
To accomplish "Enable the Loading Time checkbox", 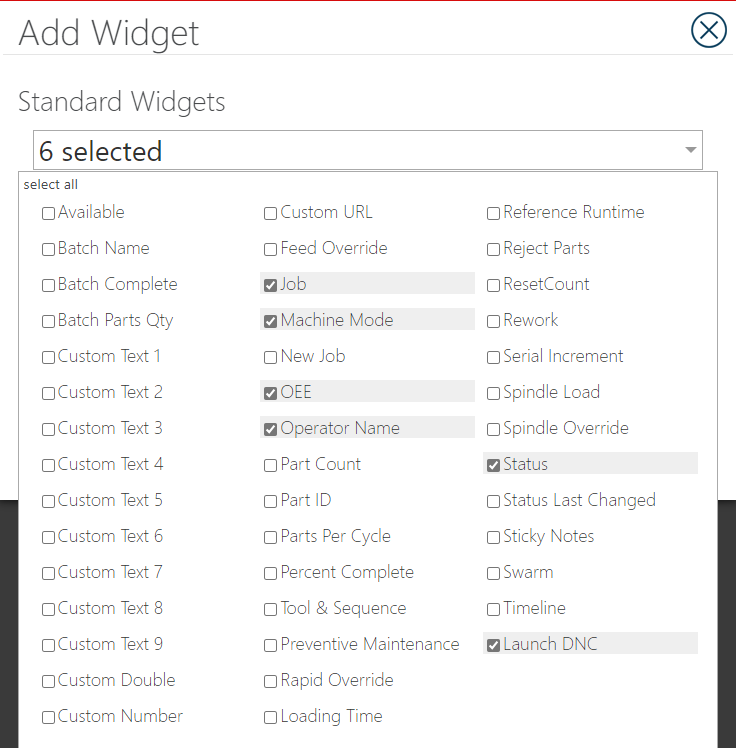I will click(270, 717).
